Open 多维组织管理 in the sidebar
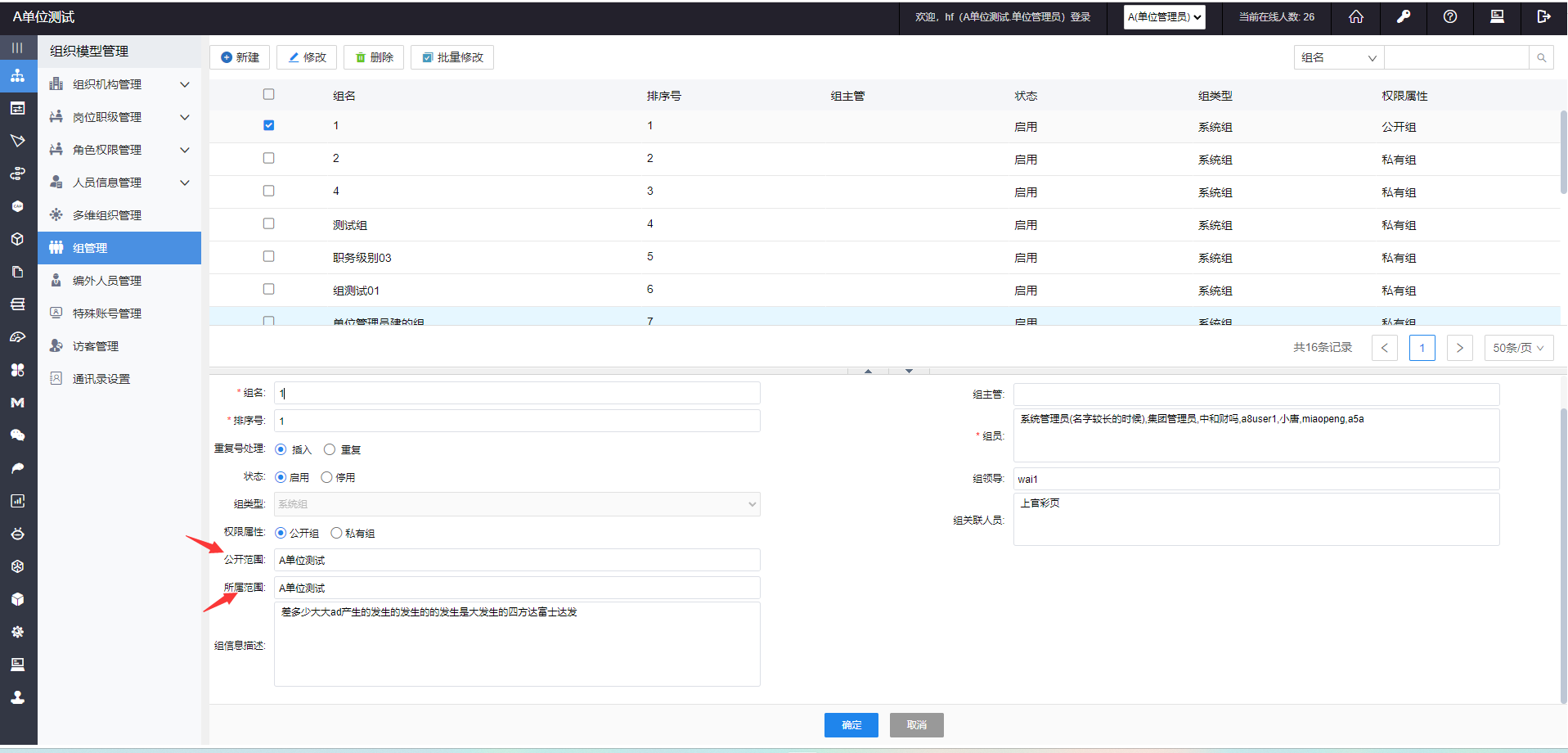 click(107, 215)
